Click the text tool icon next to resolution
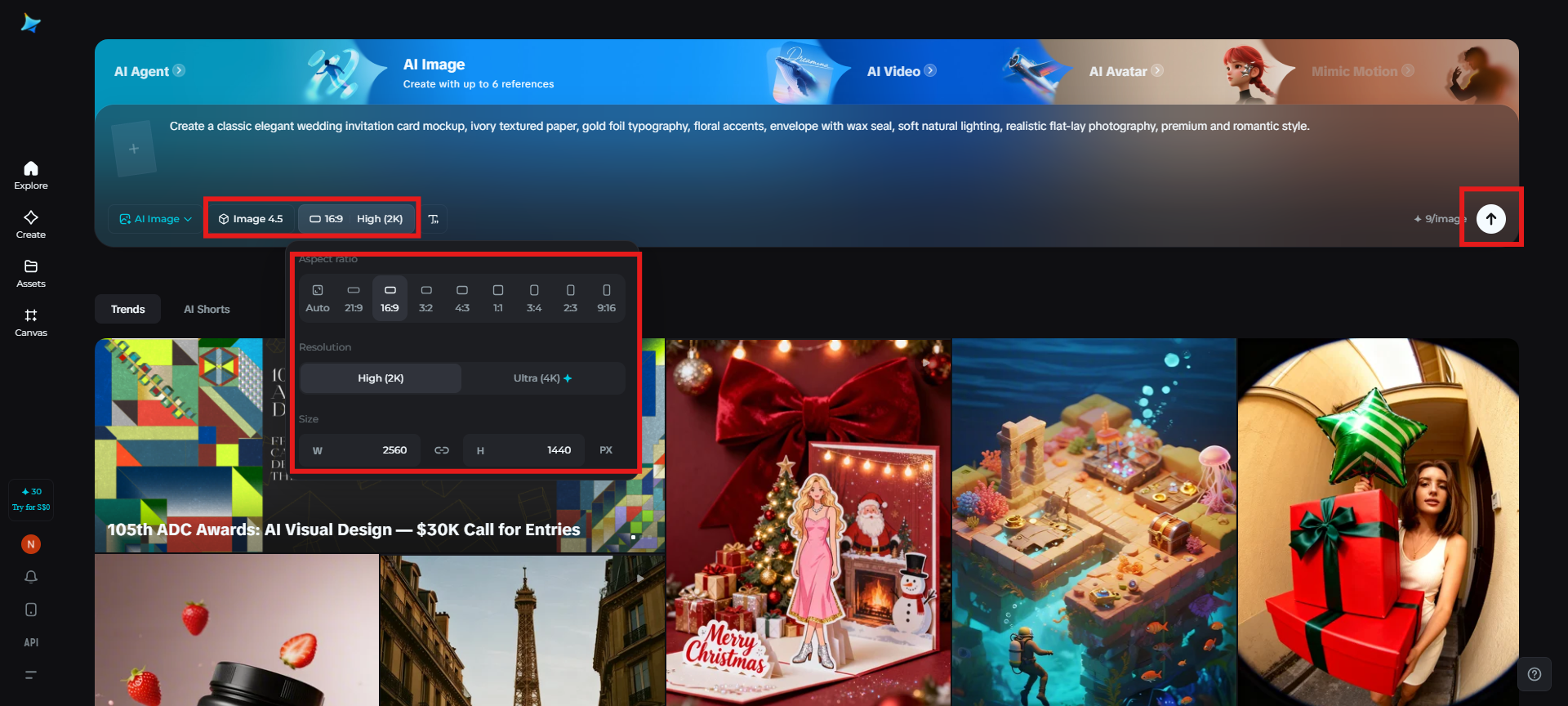The width and height of the screenshot is (1568, 706). coord(434,219)
